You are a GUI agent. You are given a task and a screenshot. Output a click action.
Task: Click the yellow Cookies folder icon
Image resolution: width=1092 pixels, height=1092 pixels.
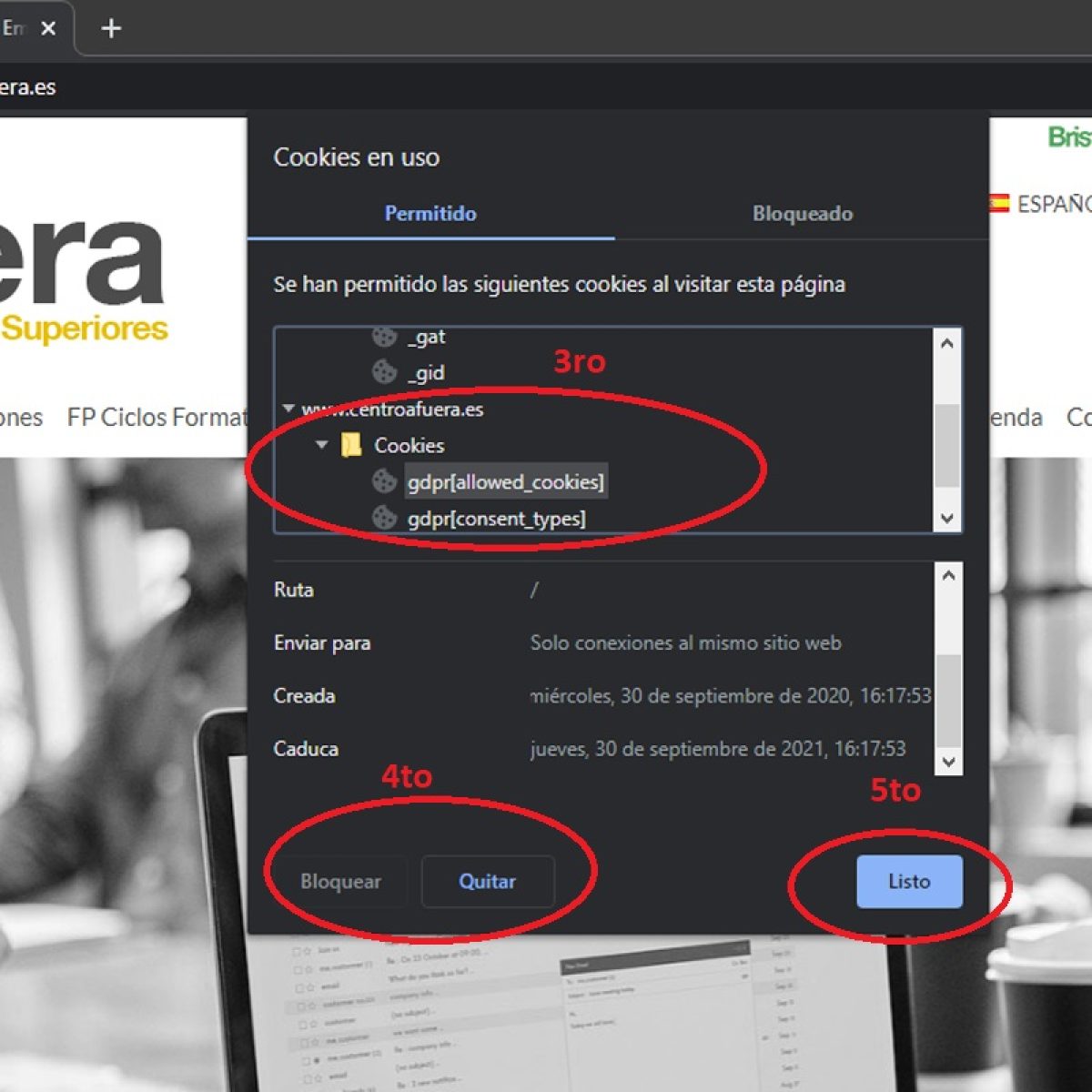351,445
